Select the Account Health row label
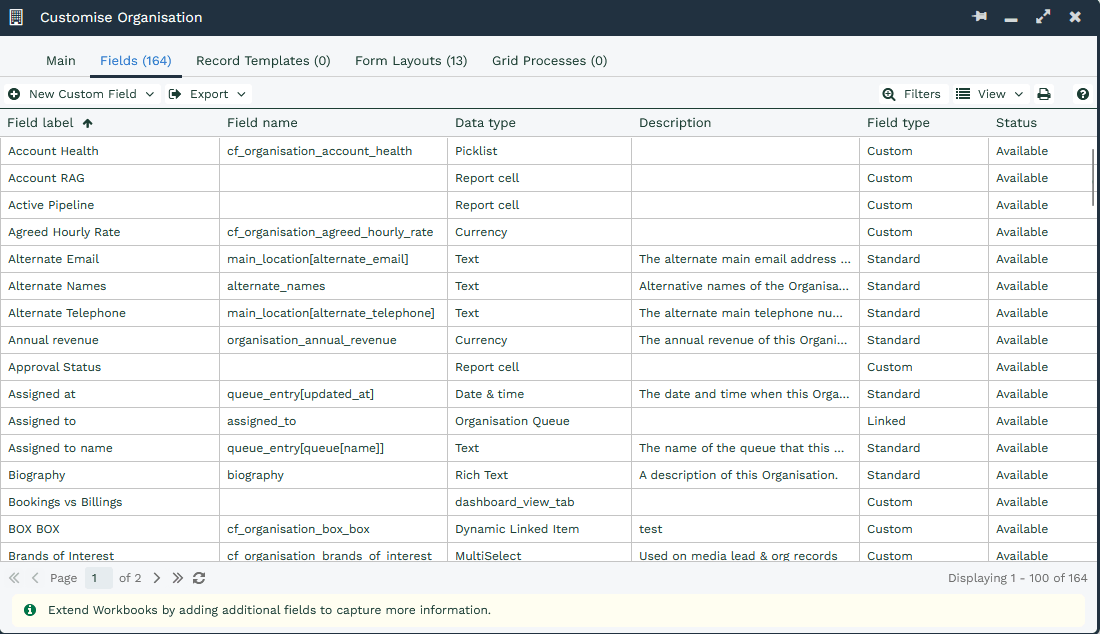Image resolution: width=1100 pixels, height=634 pixels. click(x=53, y=151)
